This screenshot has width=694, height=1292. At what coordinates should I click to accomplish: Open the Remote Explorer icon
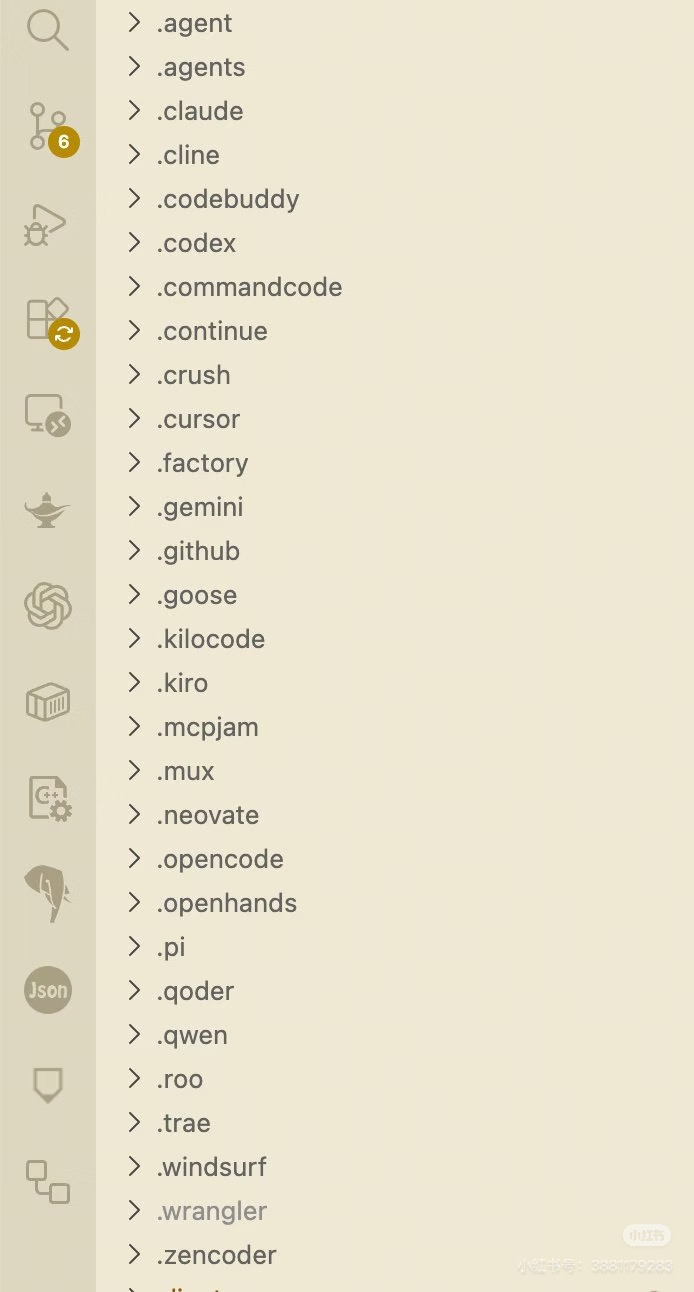[47, 414]
